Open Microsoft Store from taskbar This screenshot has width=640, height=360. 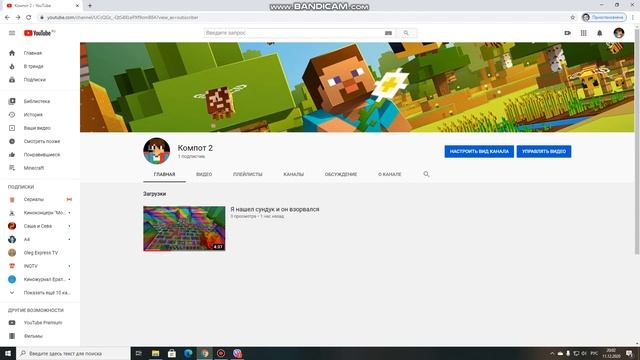[172, 353]
